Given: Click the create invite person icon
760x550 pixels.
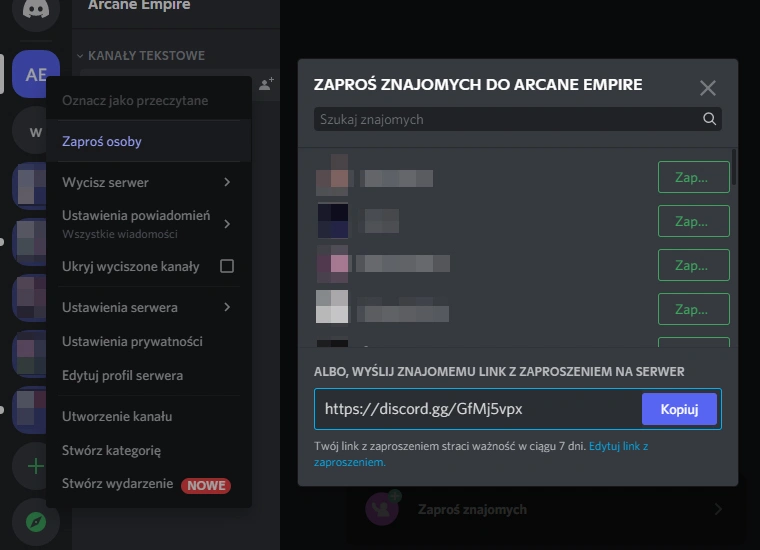Looking at the screenshot, I should pos(266,84).
